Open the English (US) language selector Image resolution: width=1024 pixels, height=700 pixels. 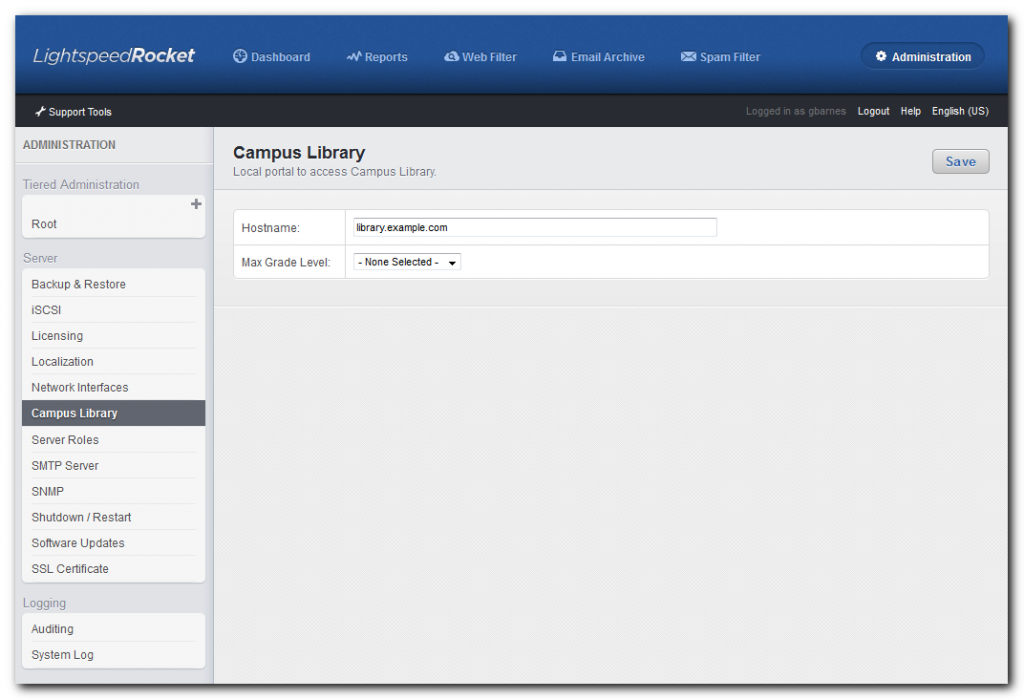(x=960, y=112)
